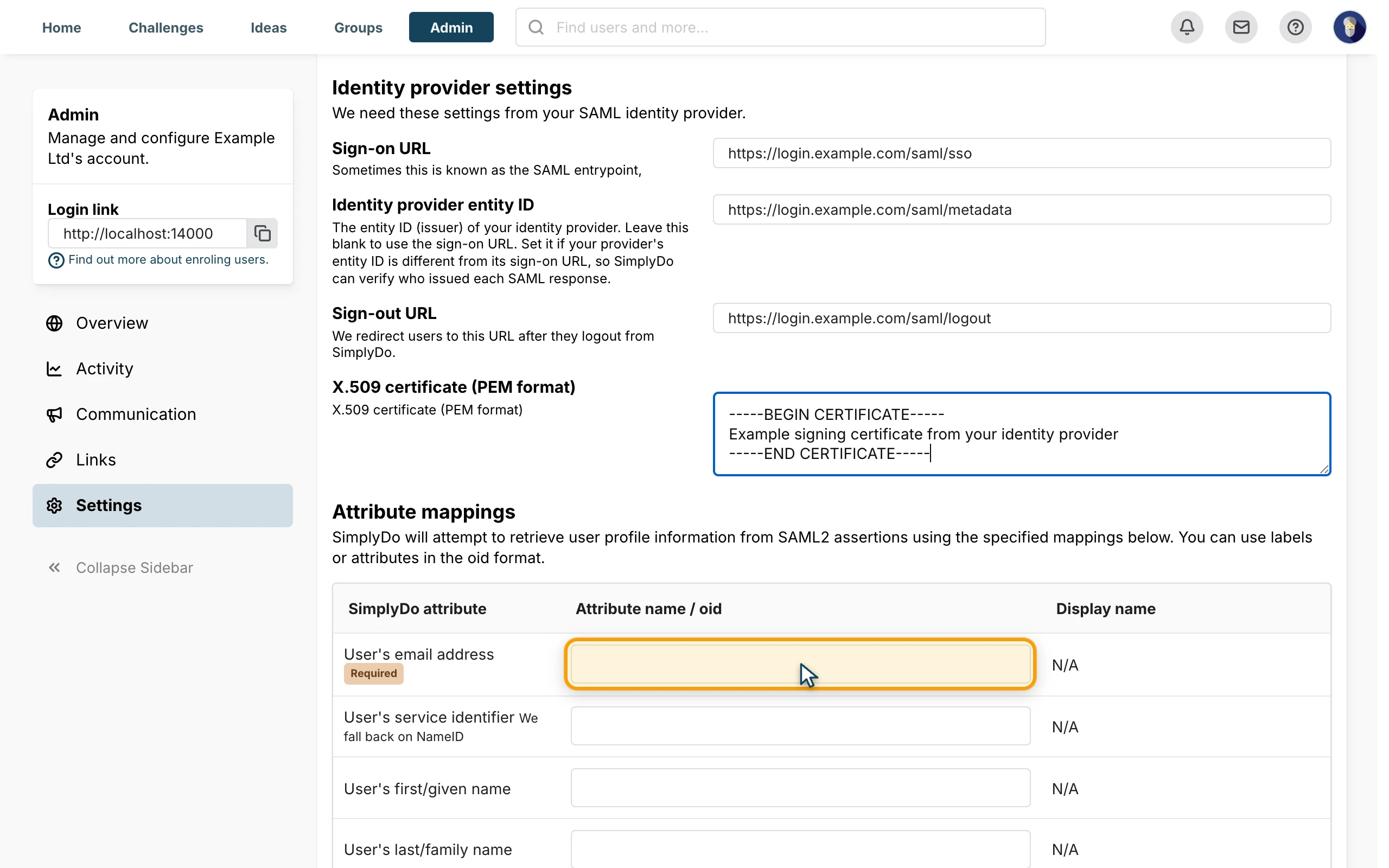The height and width of the screenshot is (868, 1389).
Task: Click the Display name column header
Action: click(1105, 609)
